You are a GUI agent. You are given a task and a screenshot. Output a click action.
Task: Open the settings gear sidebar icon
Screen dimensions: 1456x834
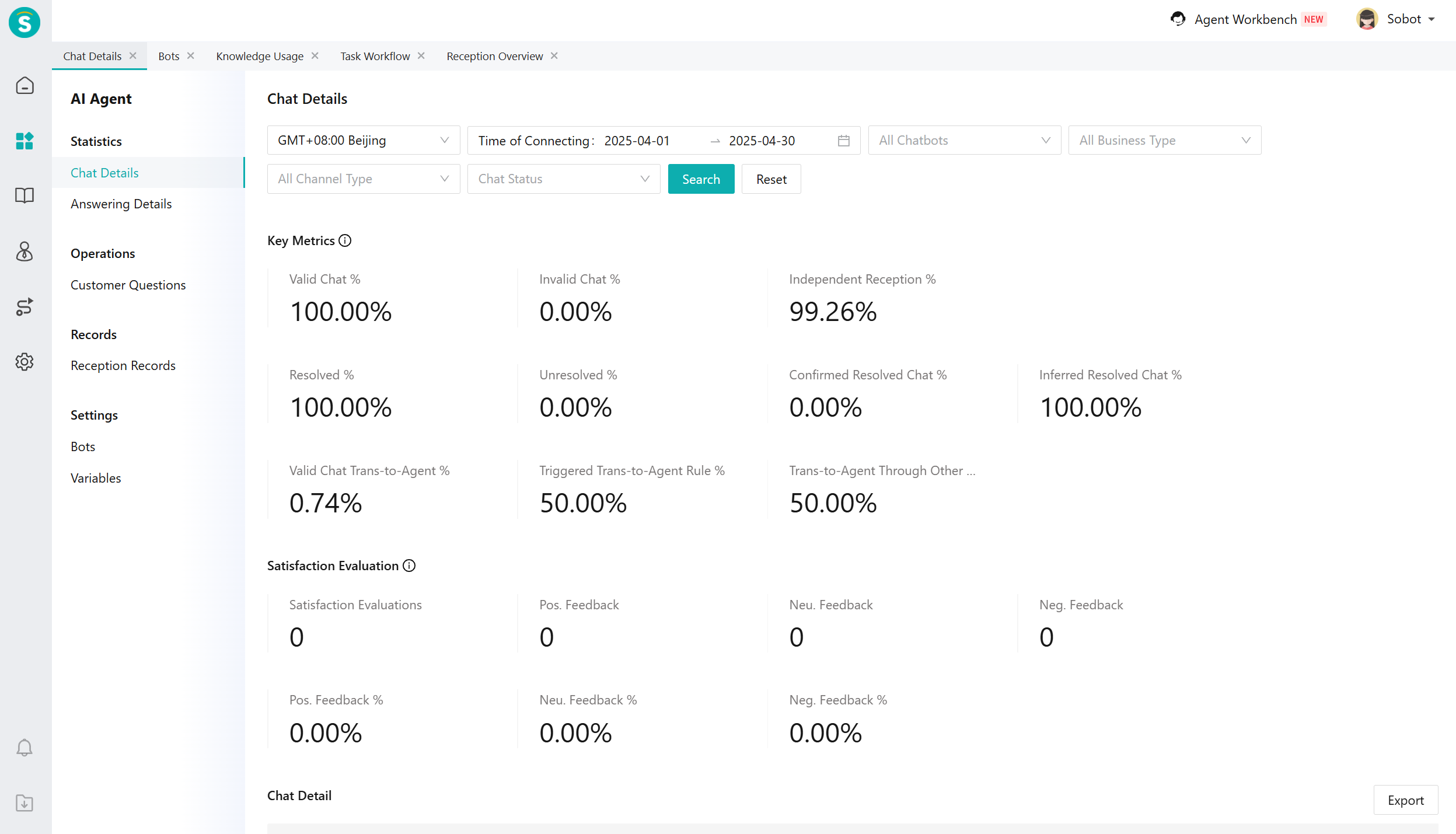[25, 362]
